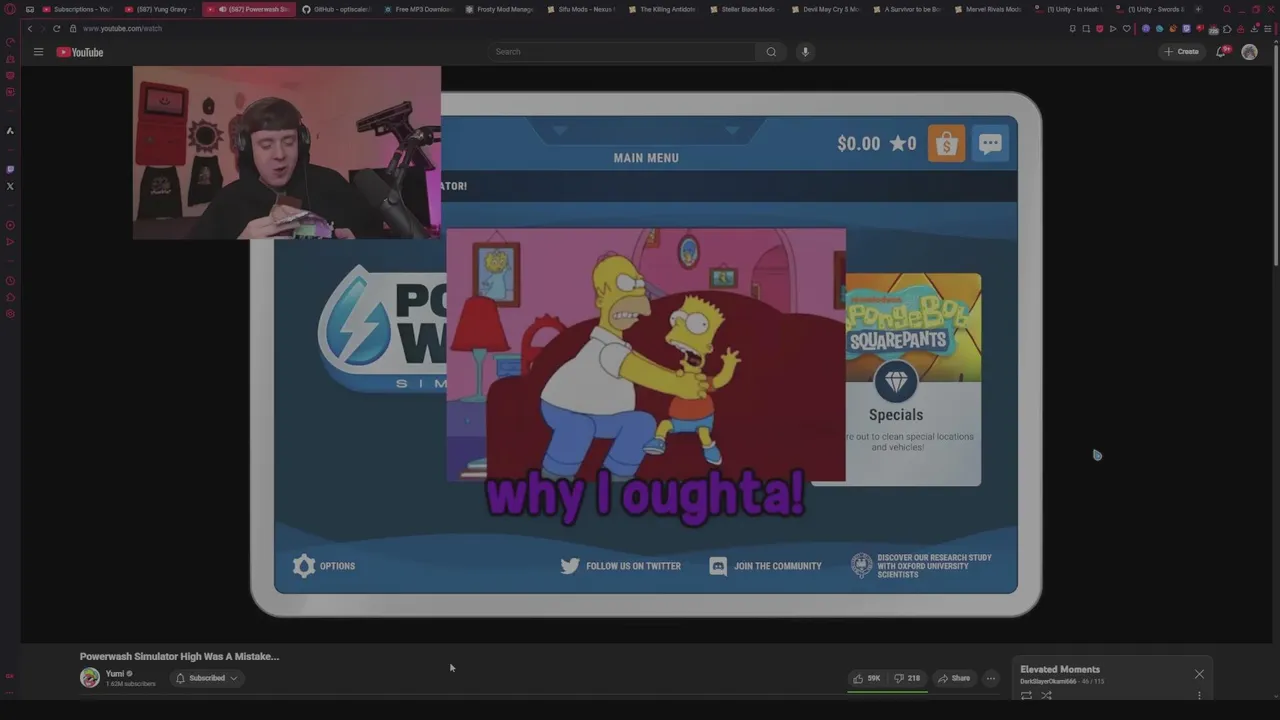Switch to Devil May Cry 5 Mods tab
Image resolution: width=1280 pixels, height=720 pixels.
coord(825,9)
